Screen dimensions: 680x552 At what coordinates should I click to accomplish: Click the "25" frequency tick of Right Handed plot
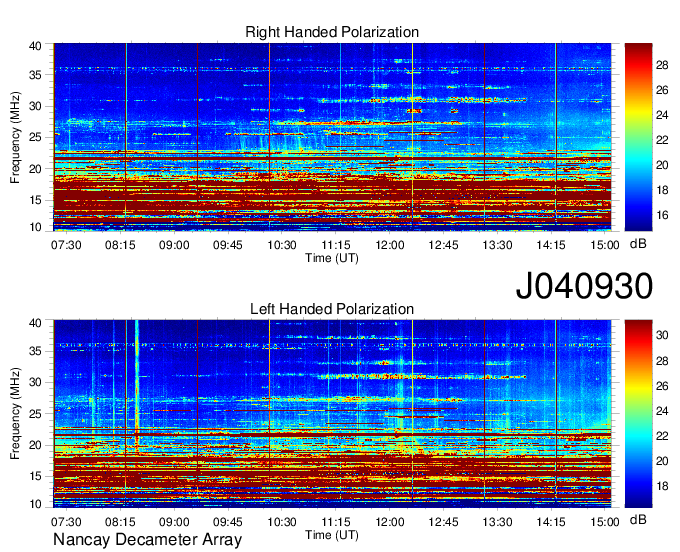(35, 137)
